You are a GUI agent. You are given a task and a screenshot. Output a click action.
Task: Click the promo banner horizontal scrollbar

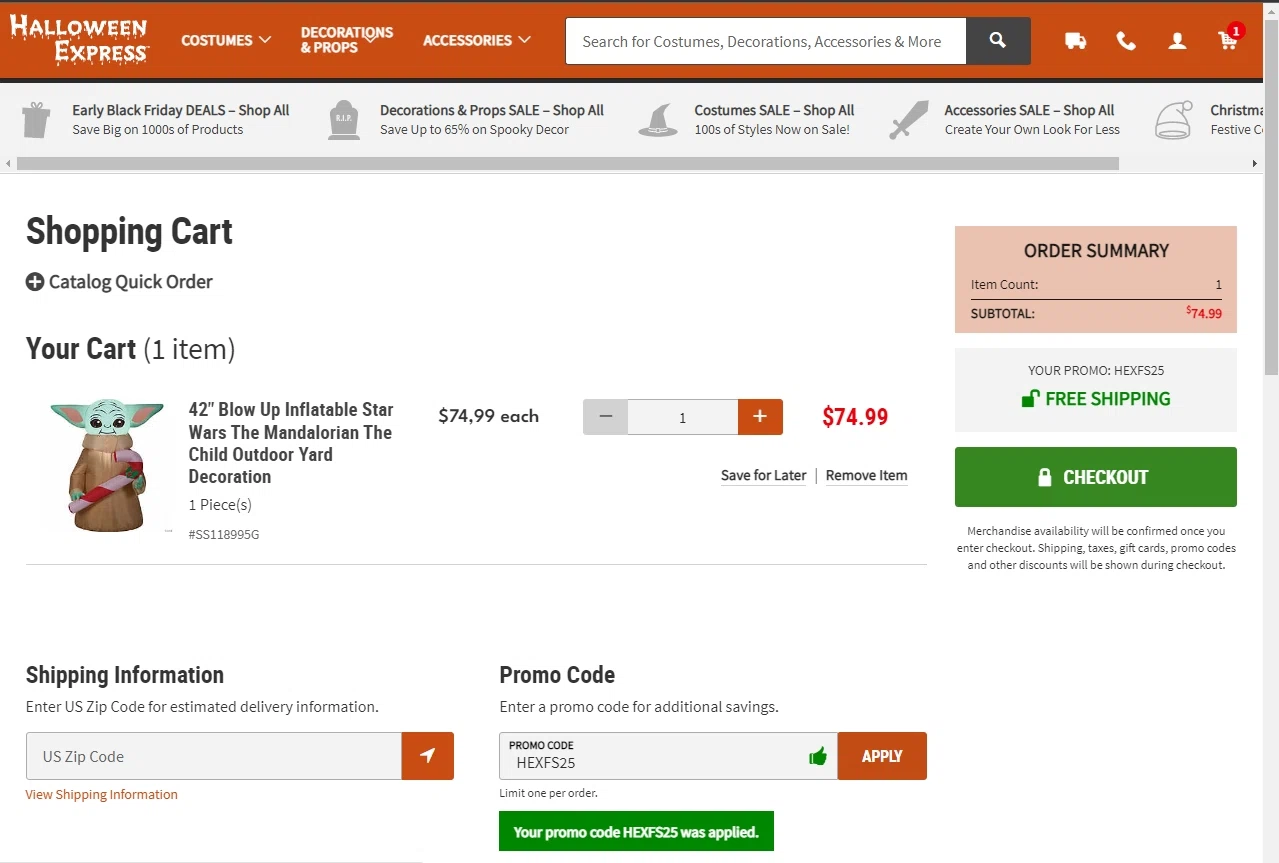tap(568, 163)
